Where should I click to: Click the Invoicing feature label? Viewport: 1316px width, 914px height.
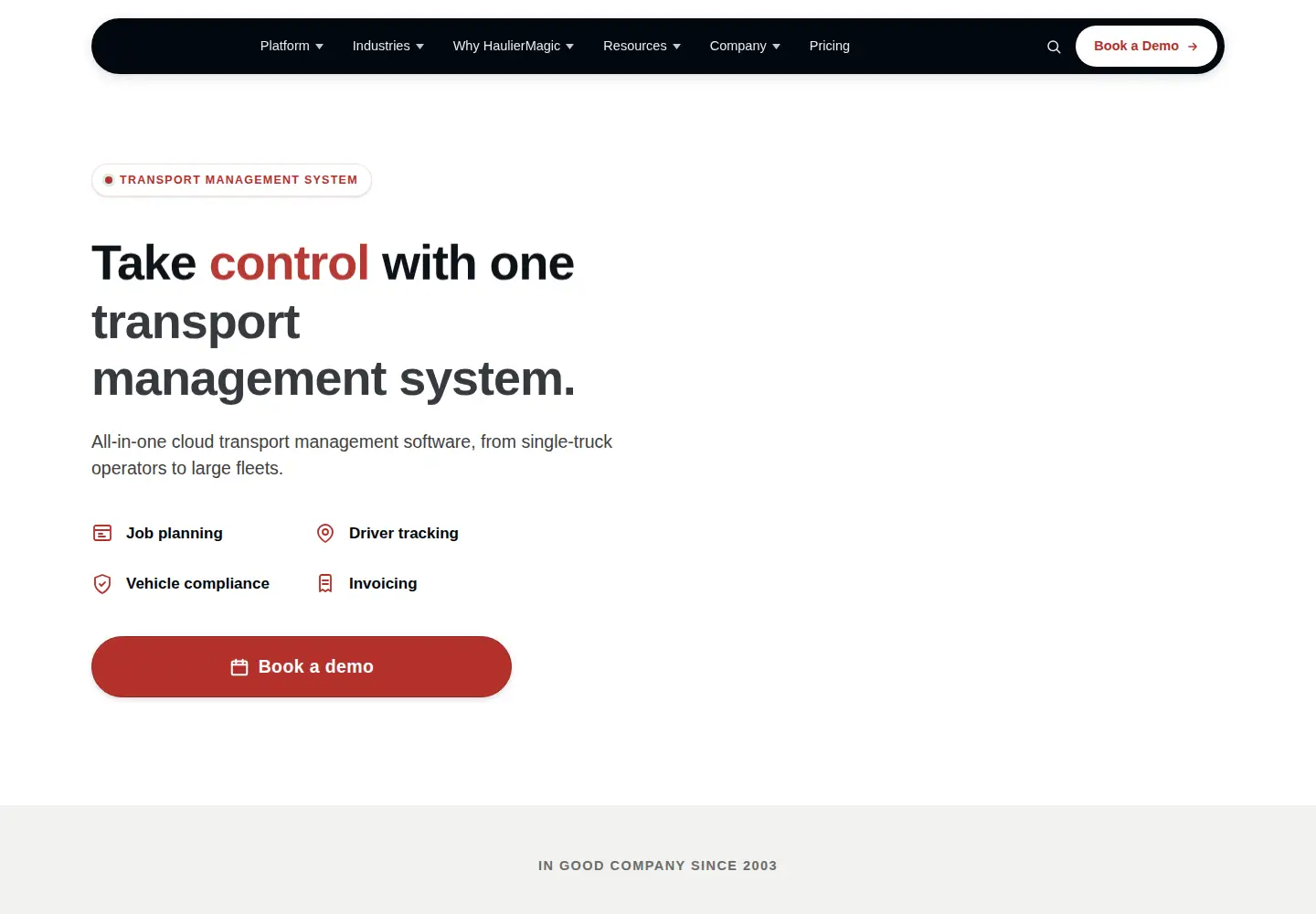[383, 583]
